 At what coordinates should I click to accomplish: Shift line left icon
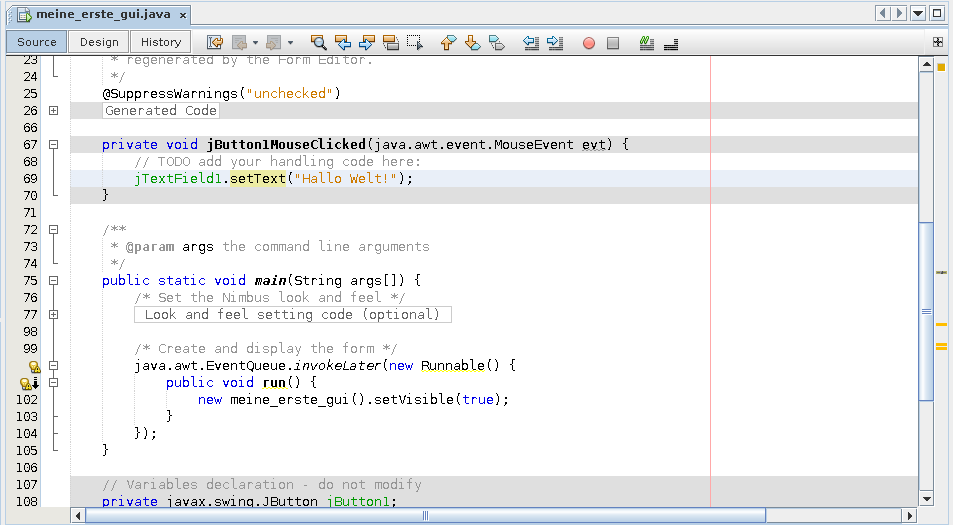tap(531, 42)
